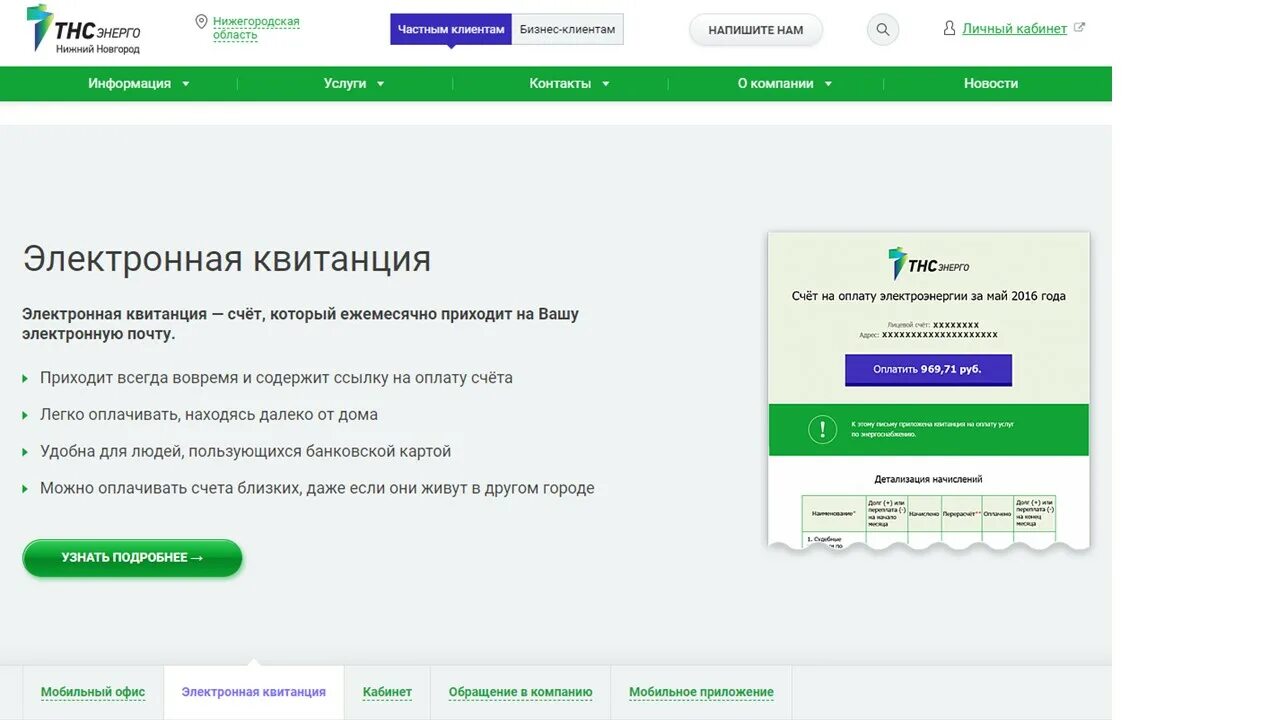Click the electronic receipt preview table

[929, 520]
